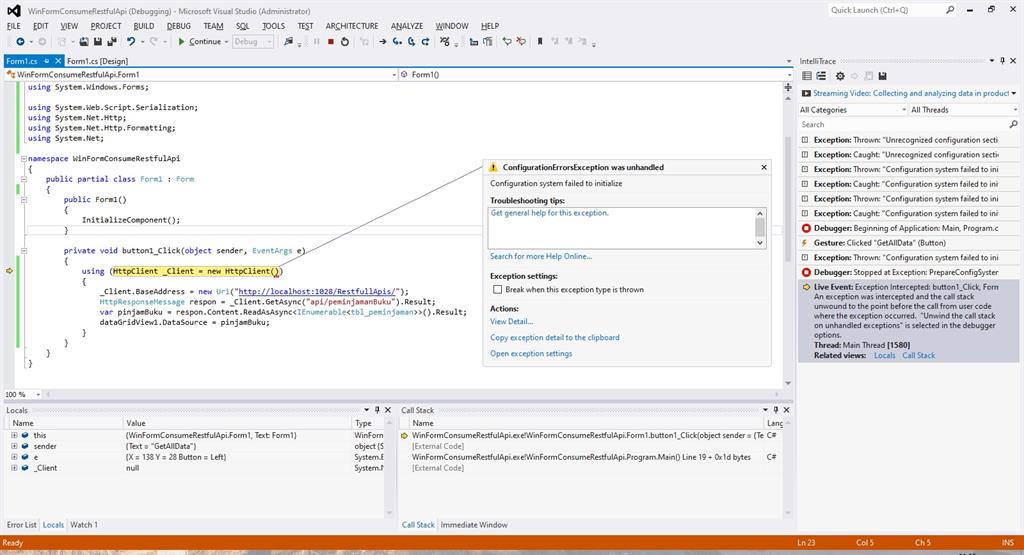1024x555 pixels.
Task: Open the Form1() member dropdown
Action: [x=595, y=74]
